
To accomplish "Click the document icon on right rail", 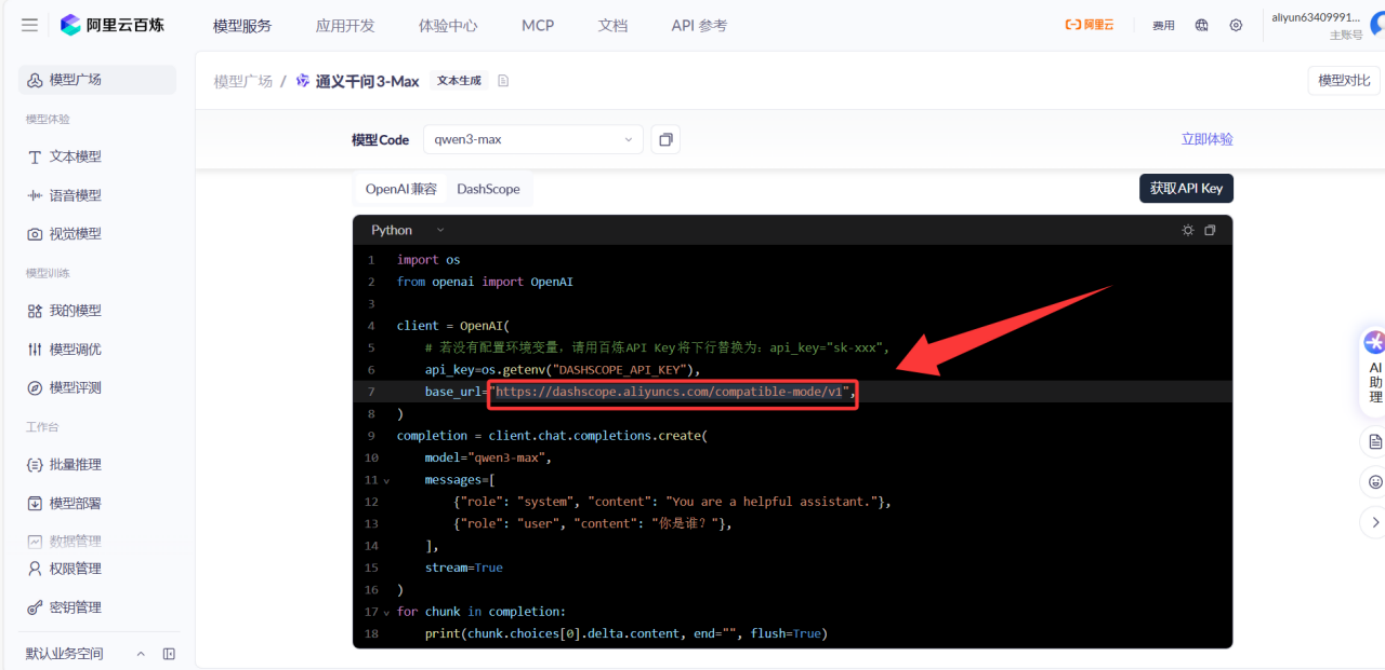I will pos(1376,442).
